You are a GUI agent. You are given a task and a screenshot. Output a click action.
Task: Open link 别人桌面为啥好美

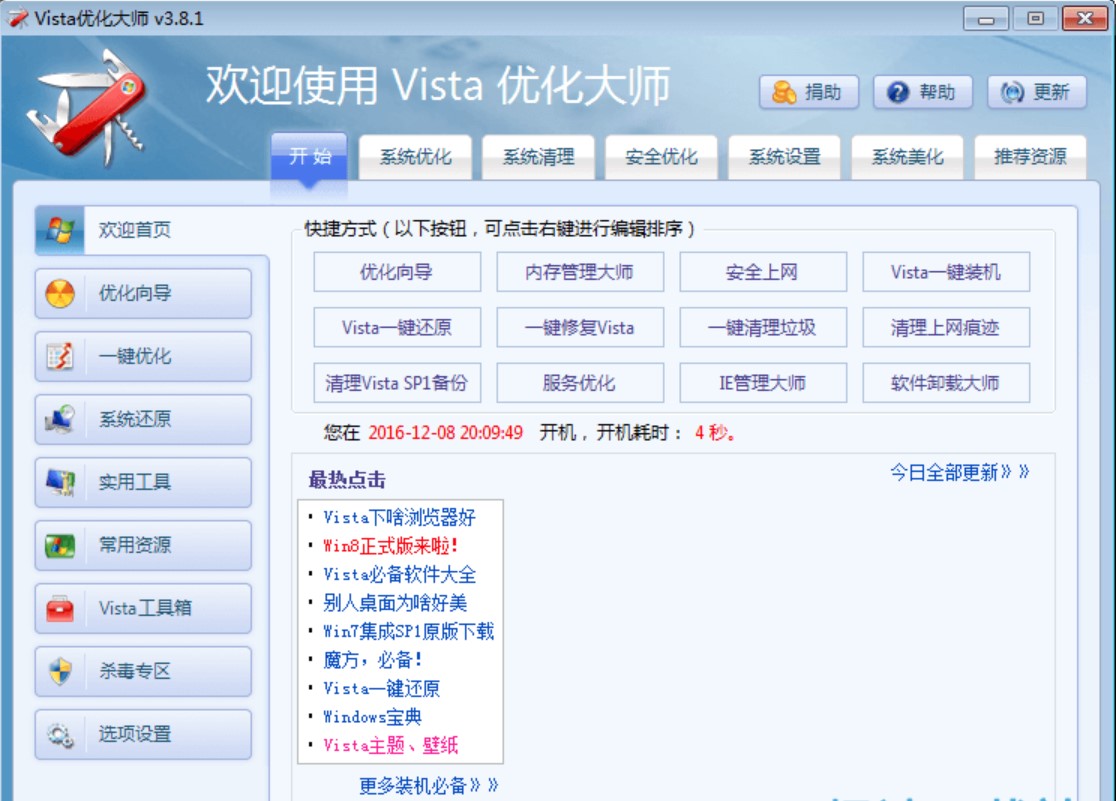(x=395, y=603)
